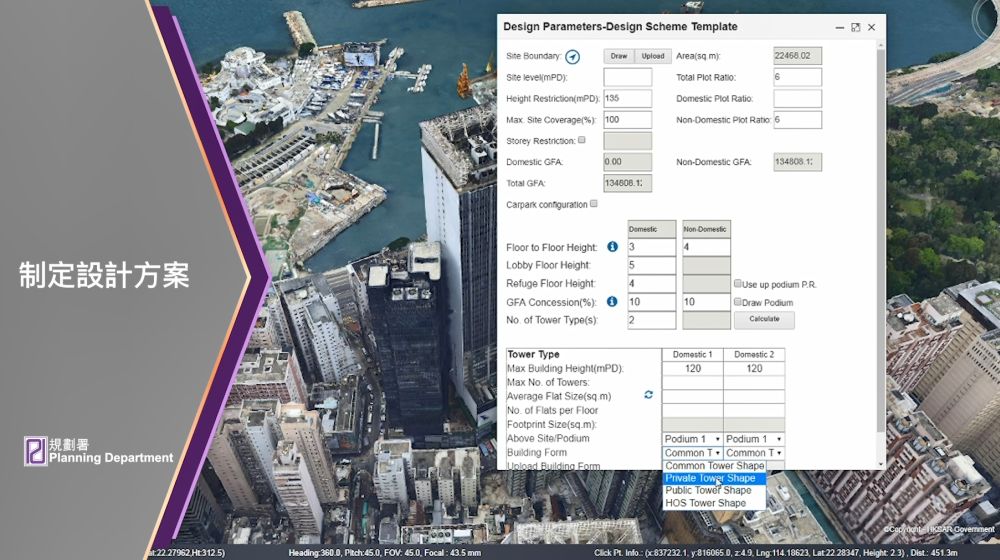The width and height of the screenshot is (1000, 560).
Task: Close the Design Parameters dialog
Action: (x=872, y=27)
